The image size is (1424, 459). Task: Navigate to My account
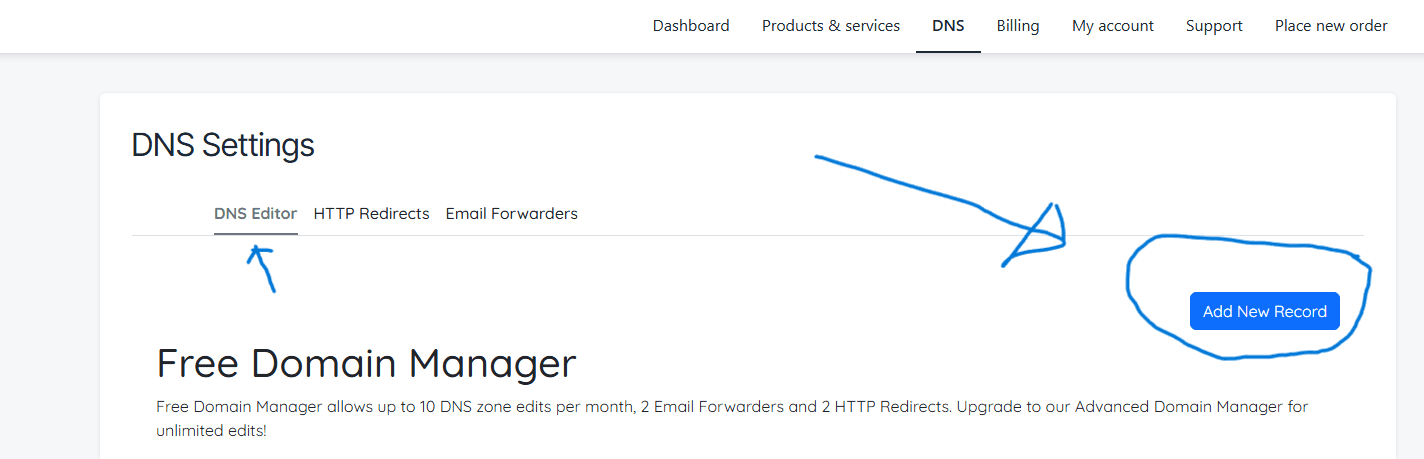click(1113, 26)
